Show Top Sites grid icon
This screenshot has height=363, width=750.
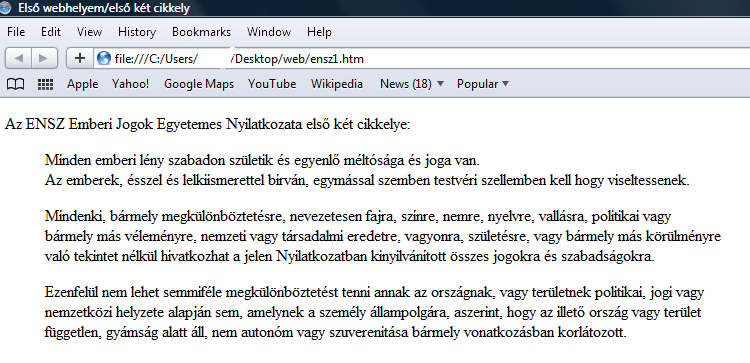(x=45, y=84)
